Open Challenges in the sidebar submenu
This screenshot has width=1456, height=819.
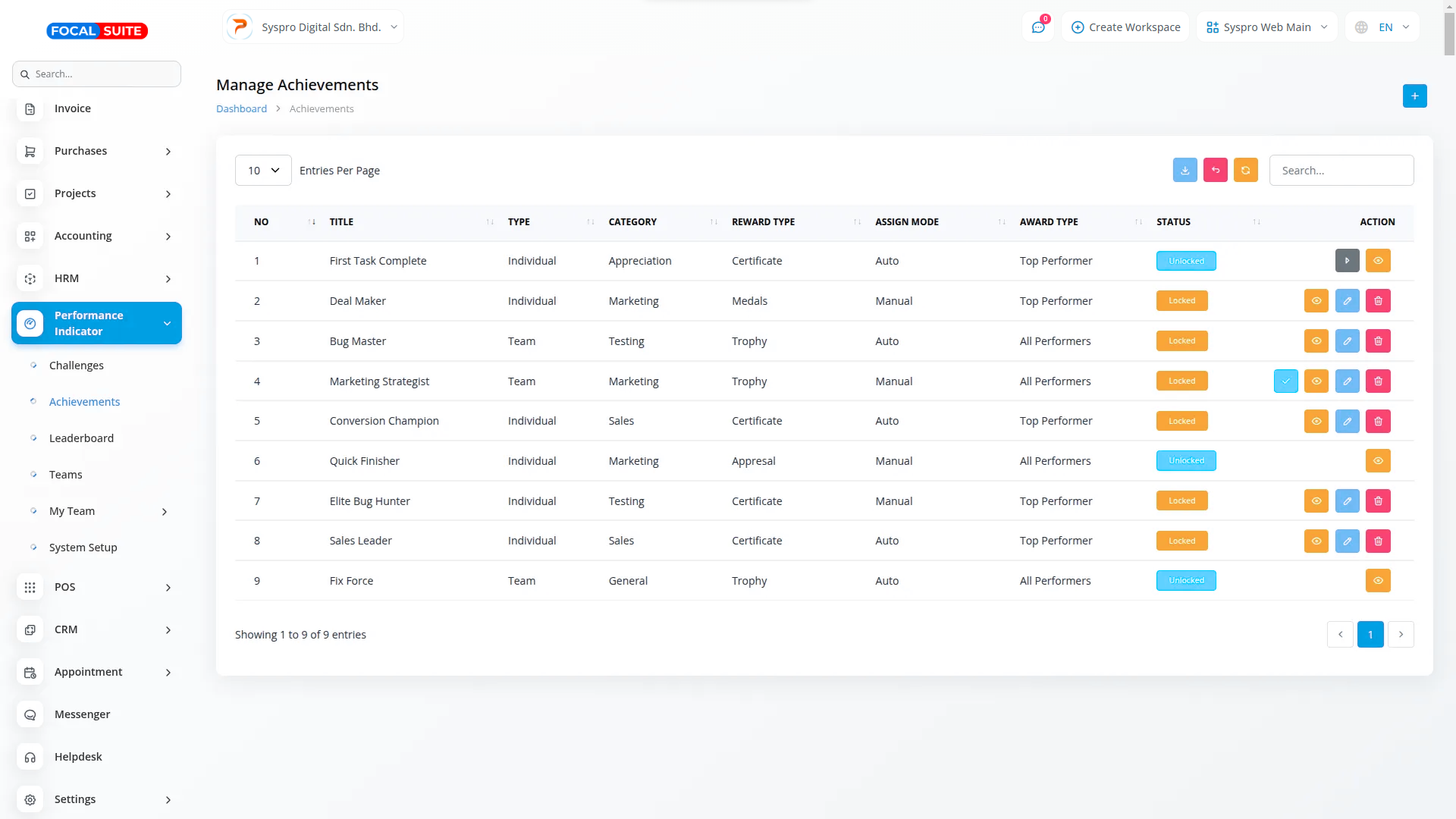tap(77, 366)
